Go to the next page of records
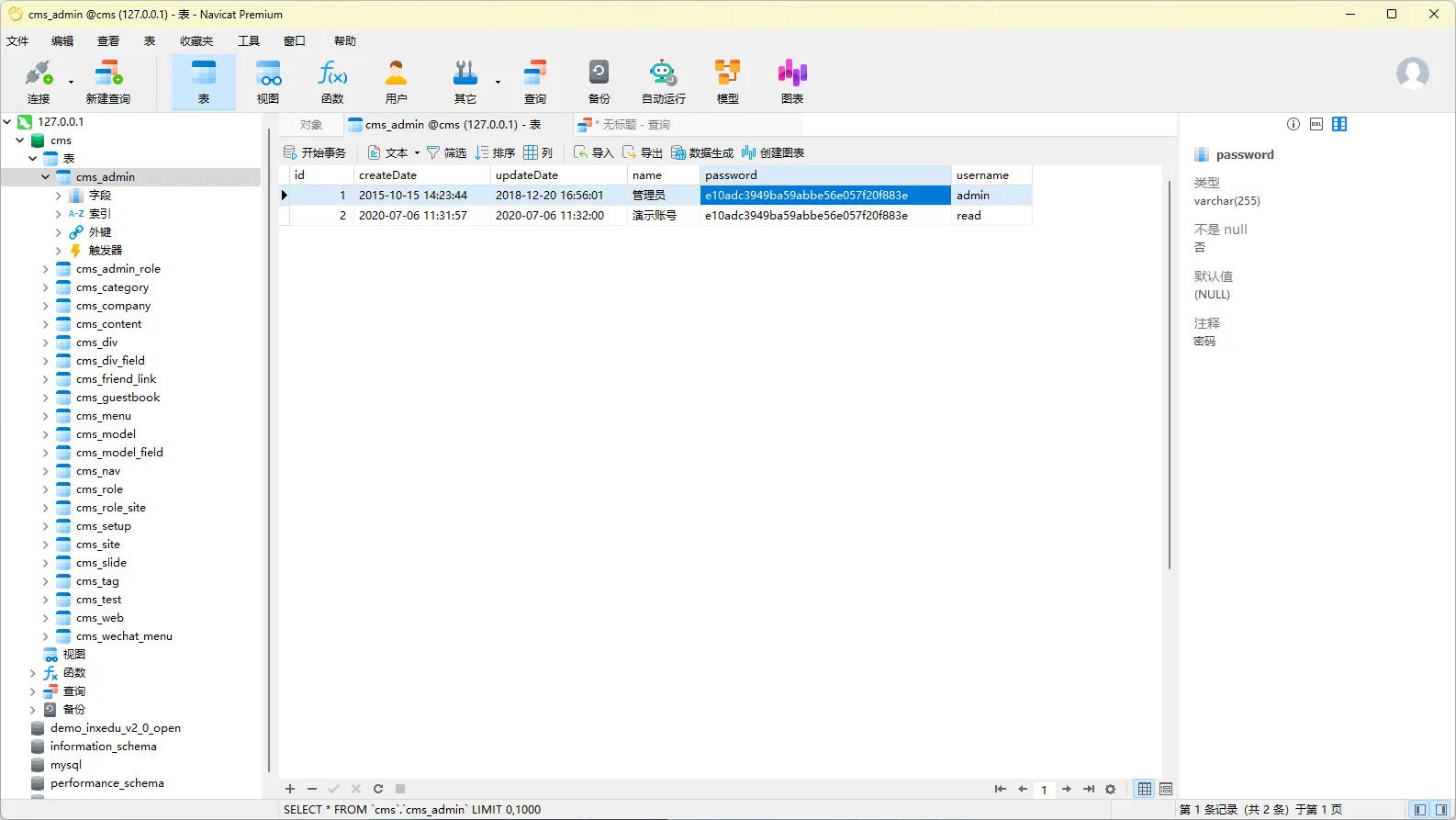 (x=1067, y=789)
